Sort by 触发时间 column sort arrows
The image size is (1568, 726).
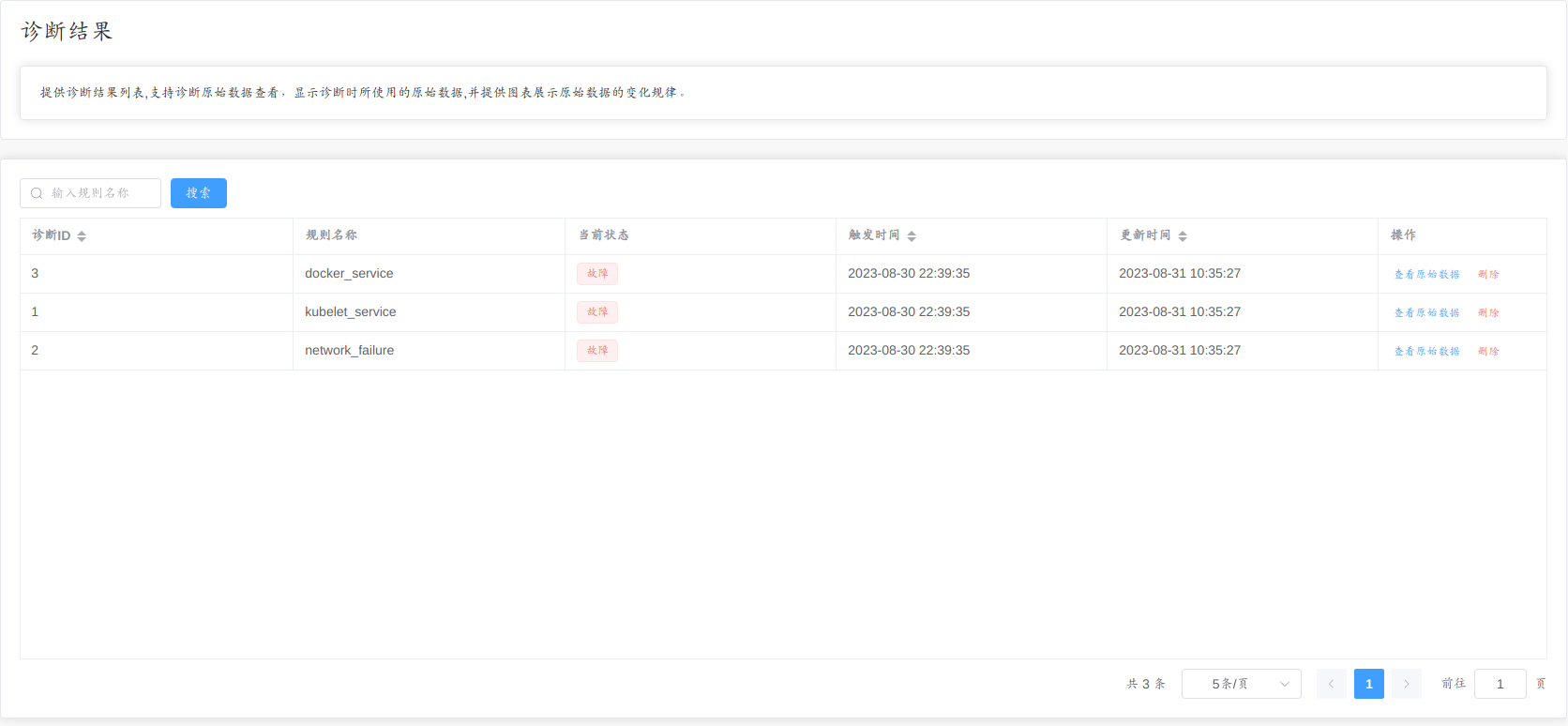[912, 236]
